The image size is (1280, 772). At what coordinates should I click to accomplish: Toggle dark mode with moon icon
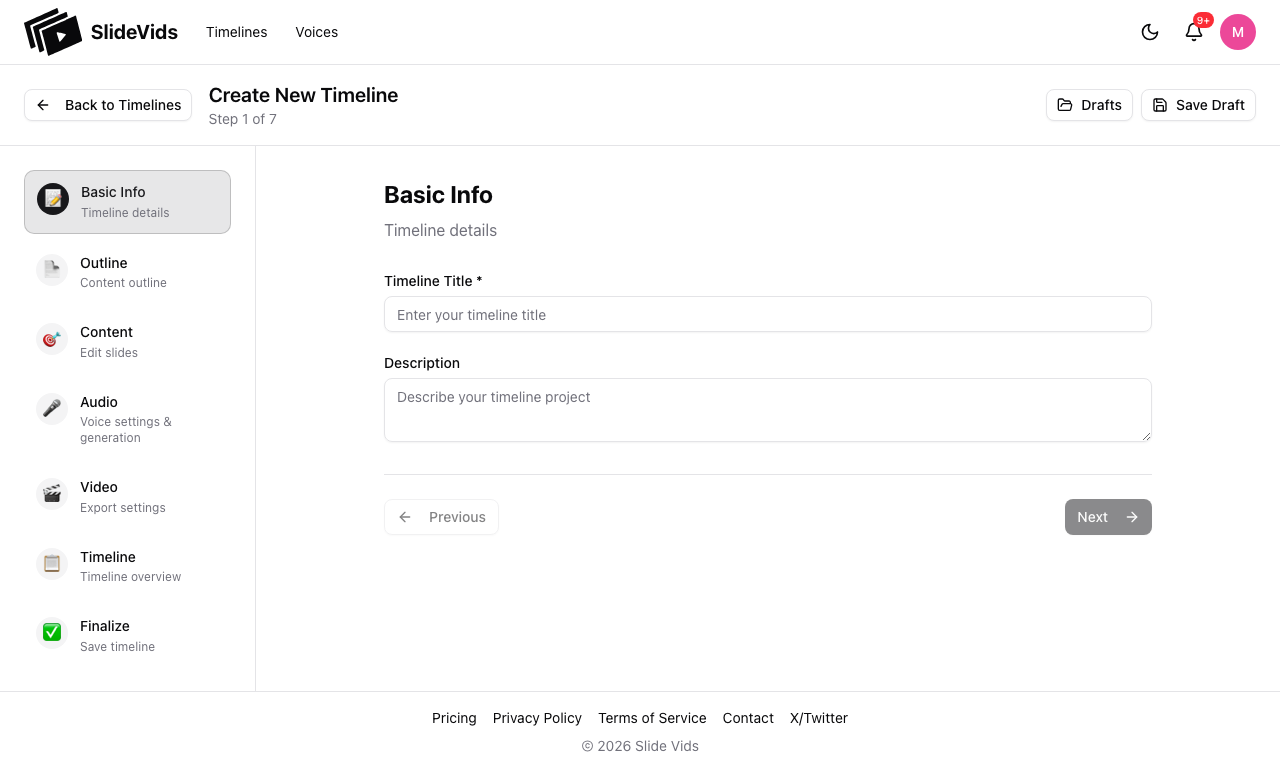1150,32
